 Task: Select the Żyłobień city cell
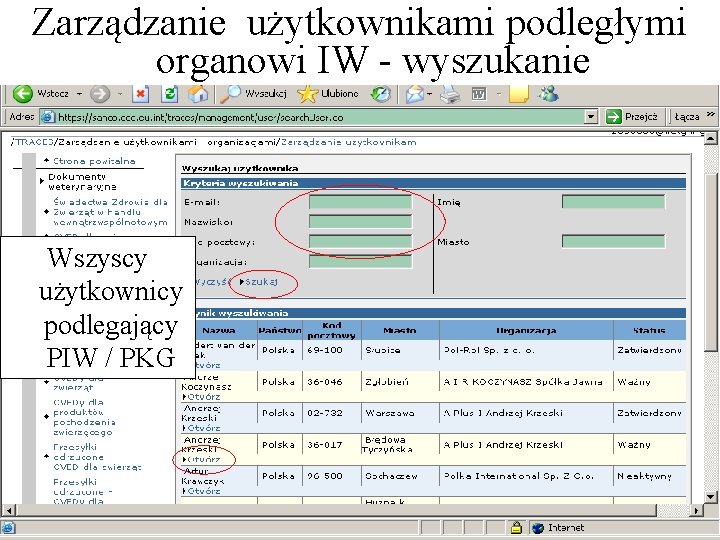click(x=387, y=382)
